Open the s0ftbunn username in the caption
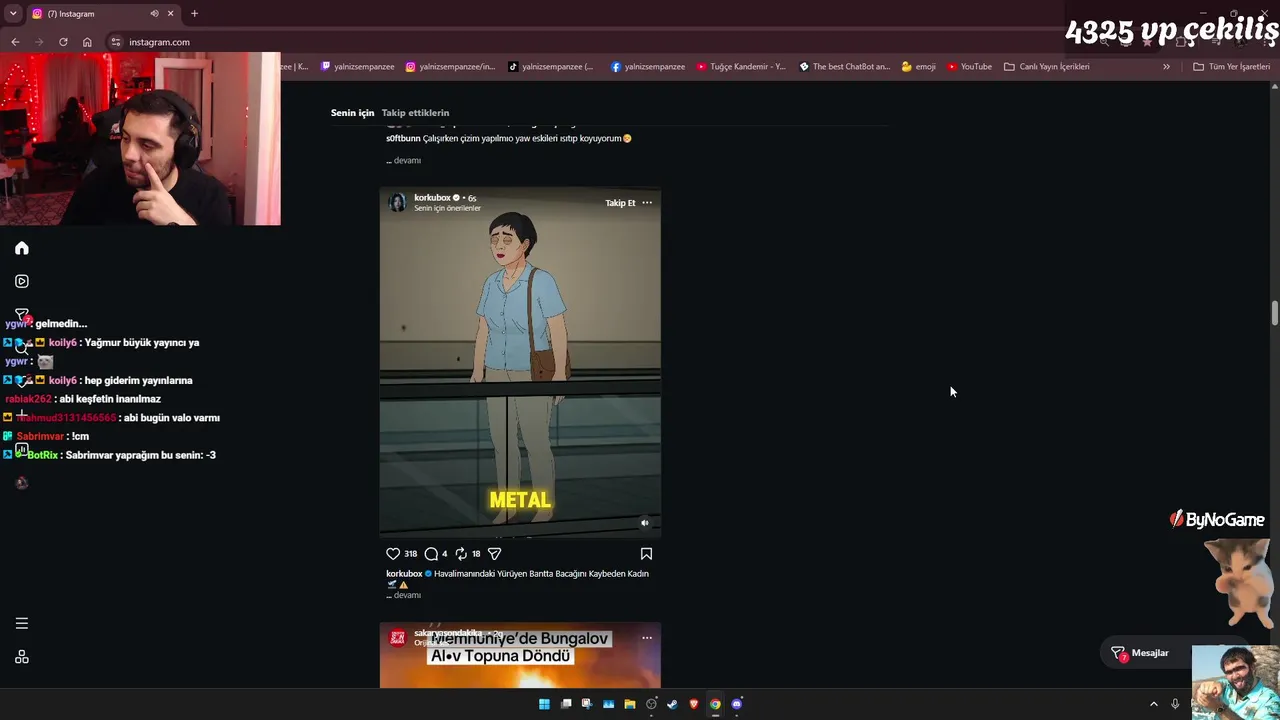 click(x=403, y=138)
